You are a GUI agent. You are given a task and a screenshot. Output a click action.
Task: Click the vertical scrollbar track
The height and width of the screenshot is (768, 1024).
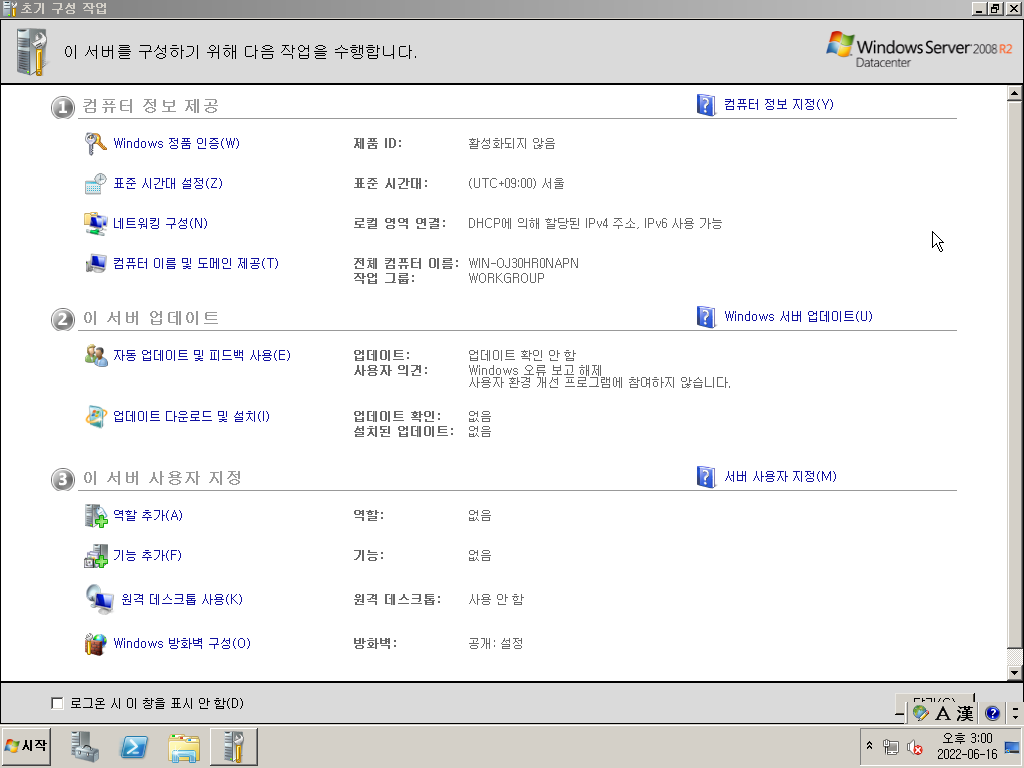tap(1014, 382)
